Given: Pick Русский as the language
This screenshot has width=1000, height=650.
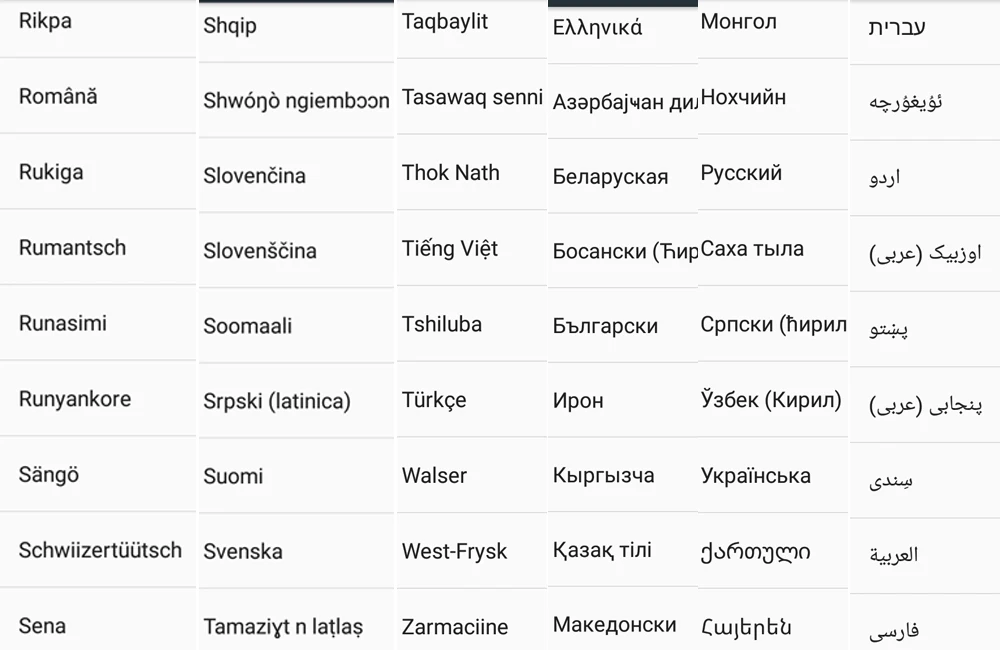Looking at the screenshot, I should (x=773, y=172).
